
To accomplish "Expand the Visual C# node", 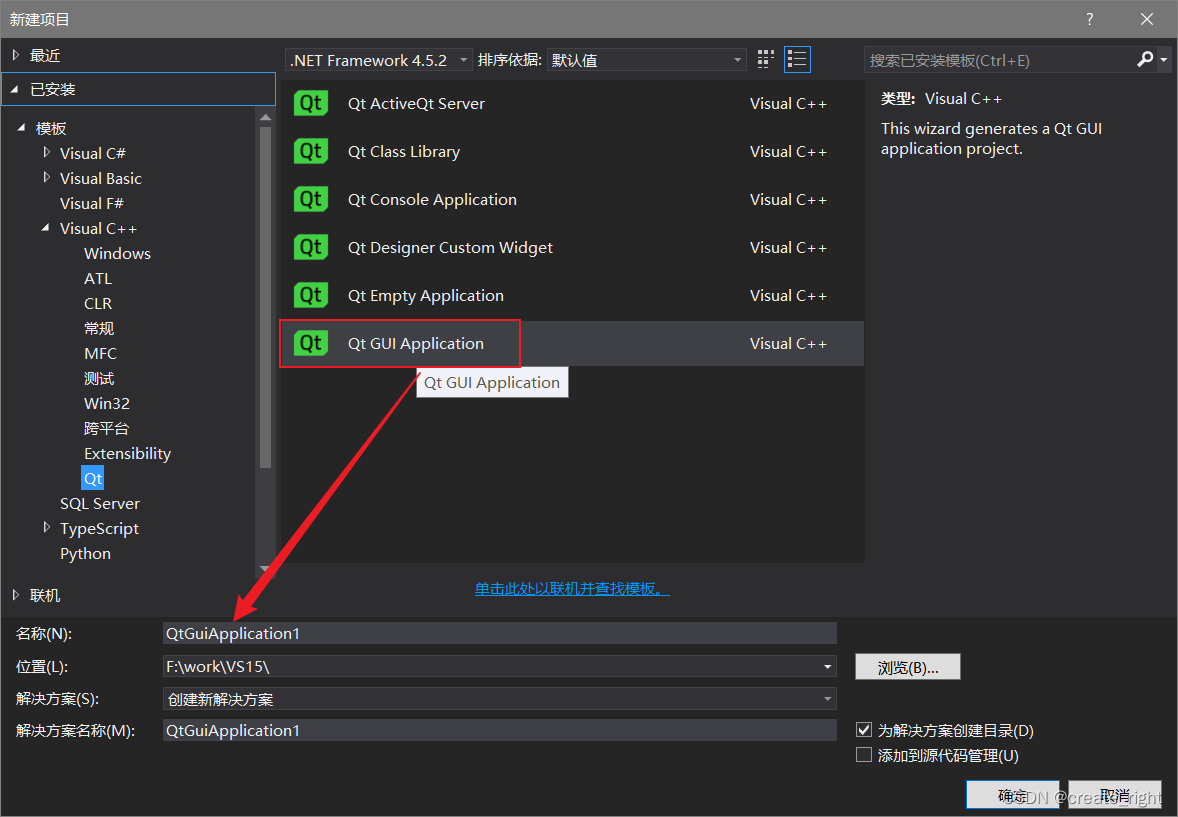I will tap(47, 153).
